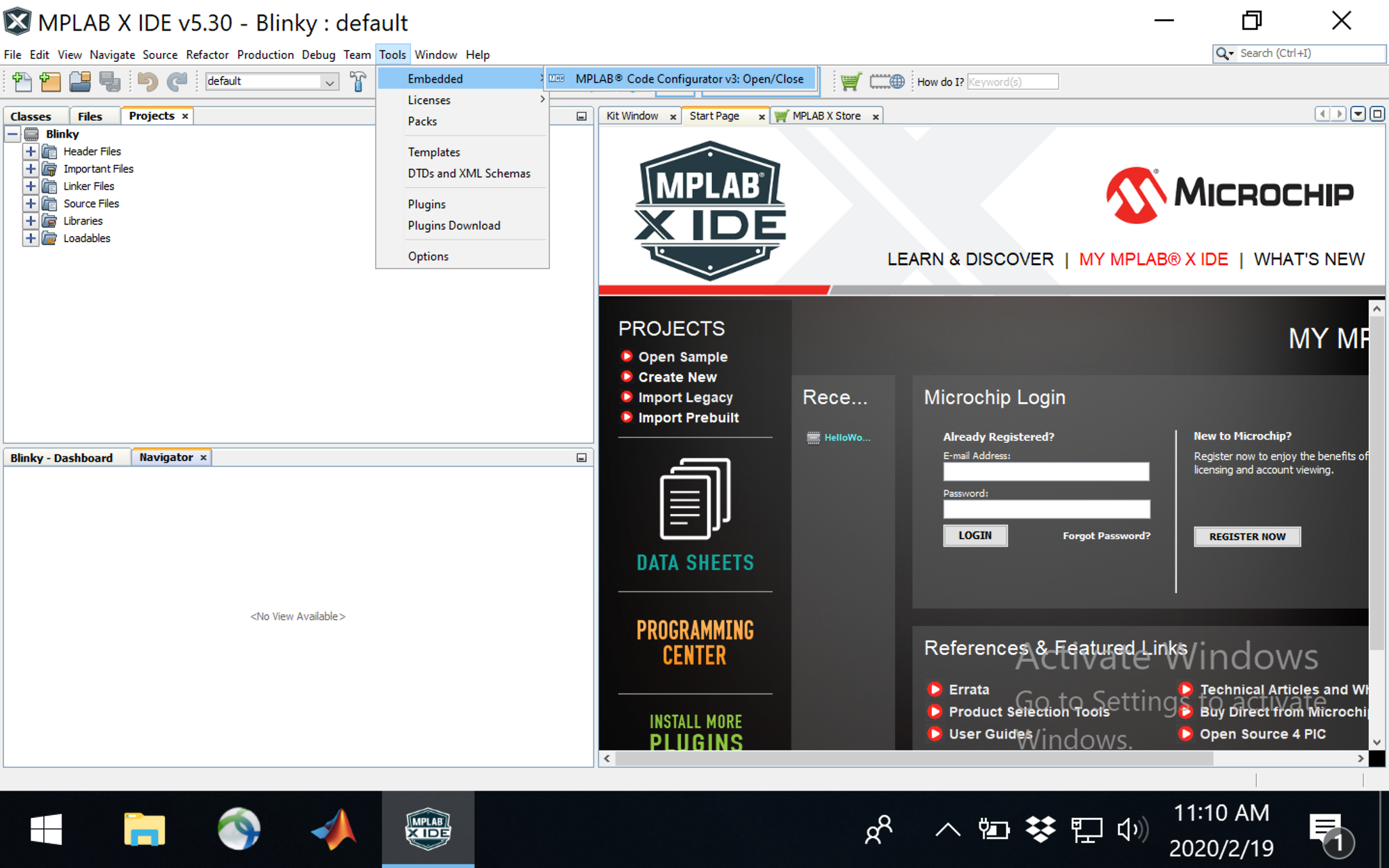Click the Build Project hammer icon
1389x868 pixels.
[358, 81]
